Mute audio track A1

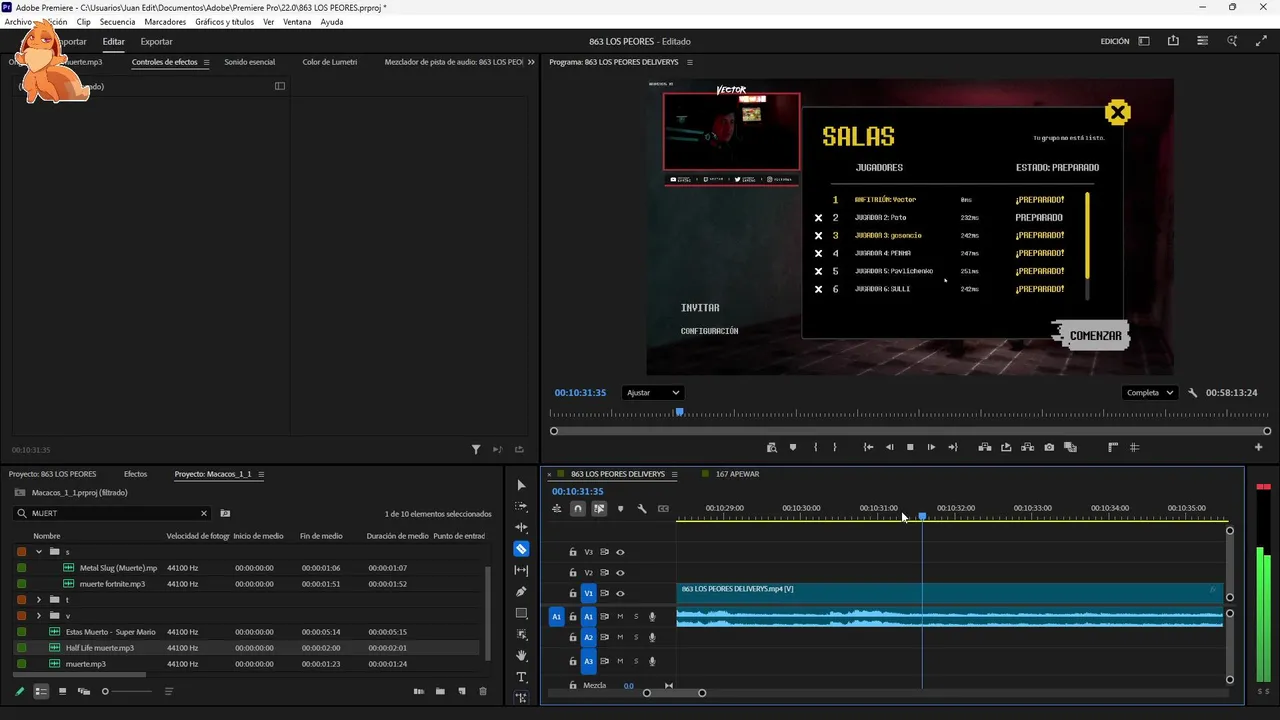tap(620, 617)
